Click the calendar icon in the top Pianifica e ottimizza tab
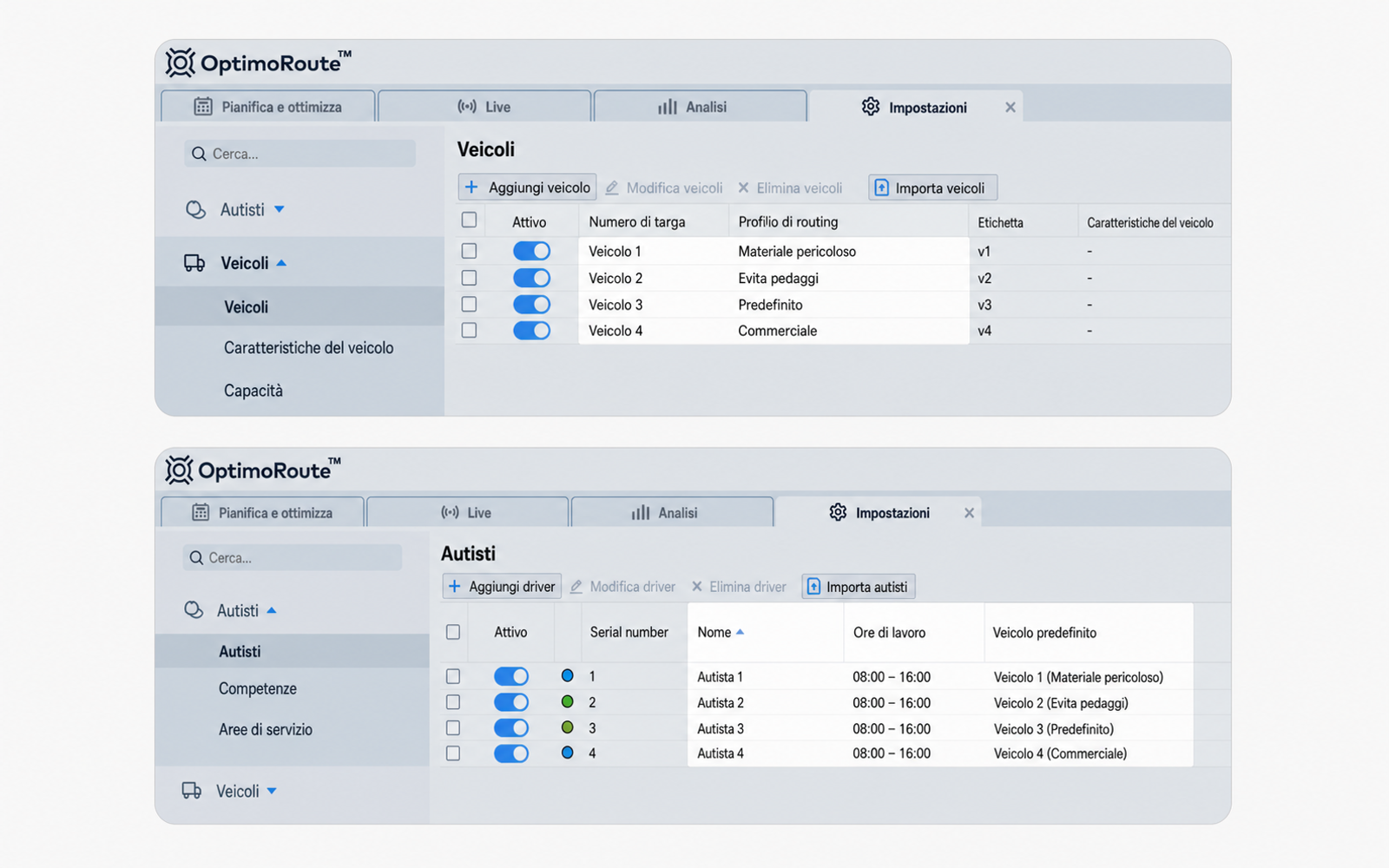Image resolution: width=1389 pixels, height=868 pixels. click(x=203, y=107)
